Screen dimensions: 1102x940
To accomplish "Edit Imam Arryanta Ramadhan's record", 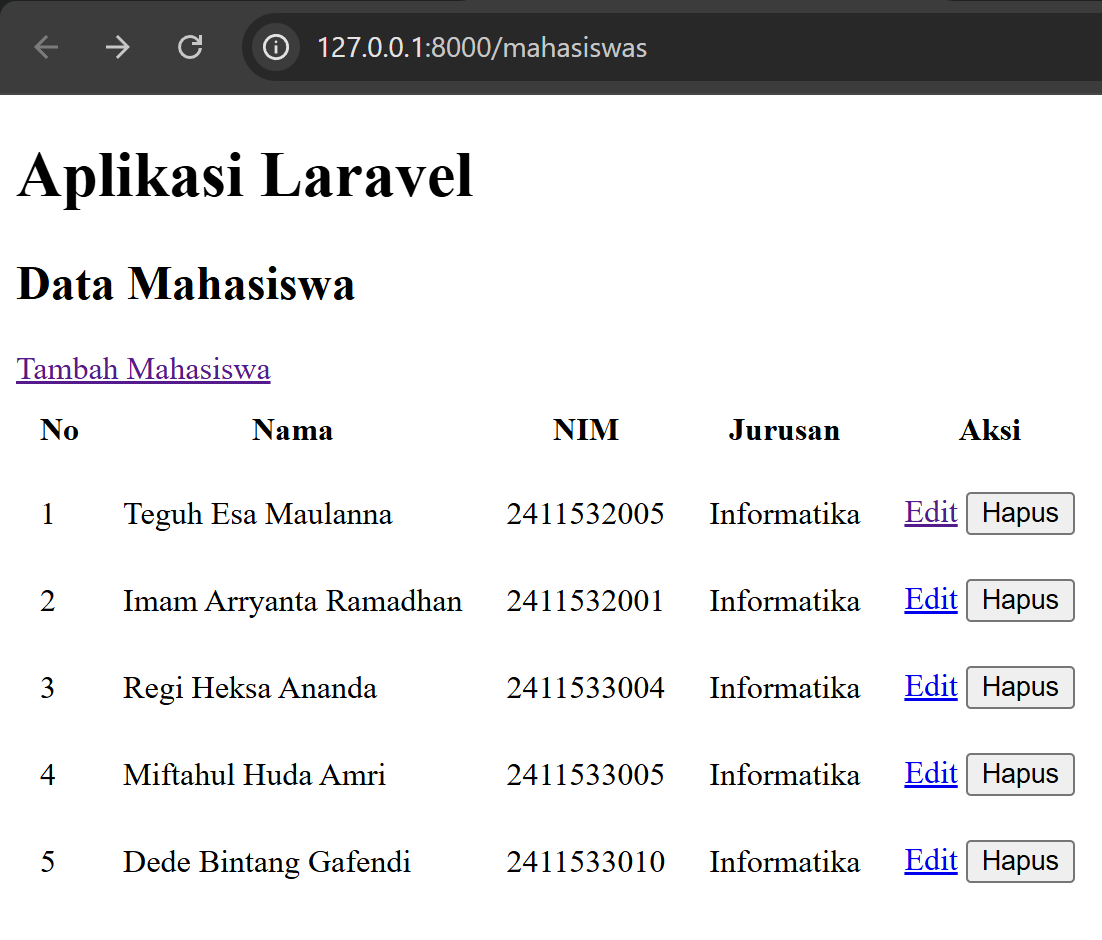I will 931,600.
